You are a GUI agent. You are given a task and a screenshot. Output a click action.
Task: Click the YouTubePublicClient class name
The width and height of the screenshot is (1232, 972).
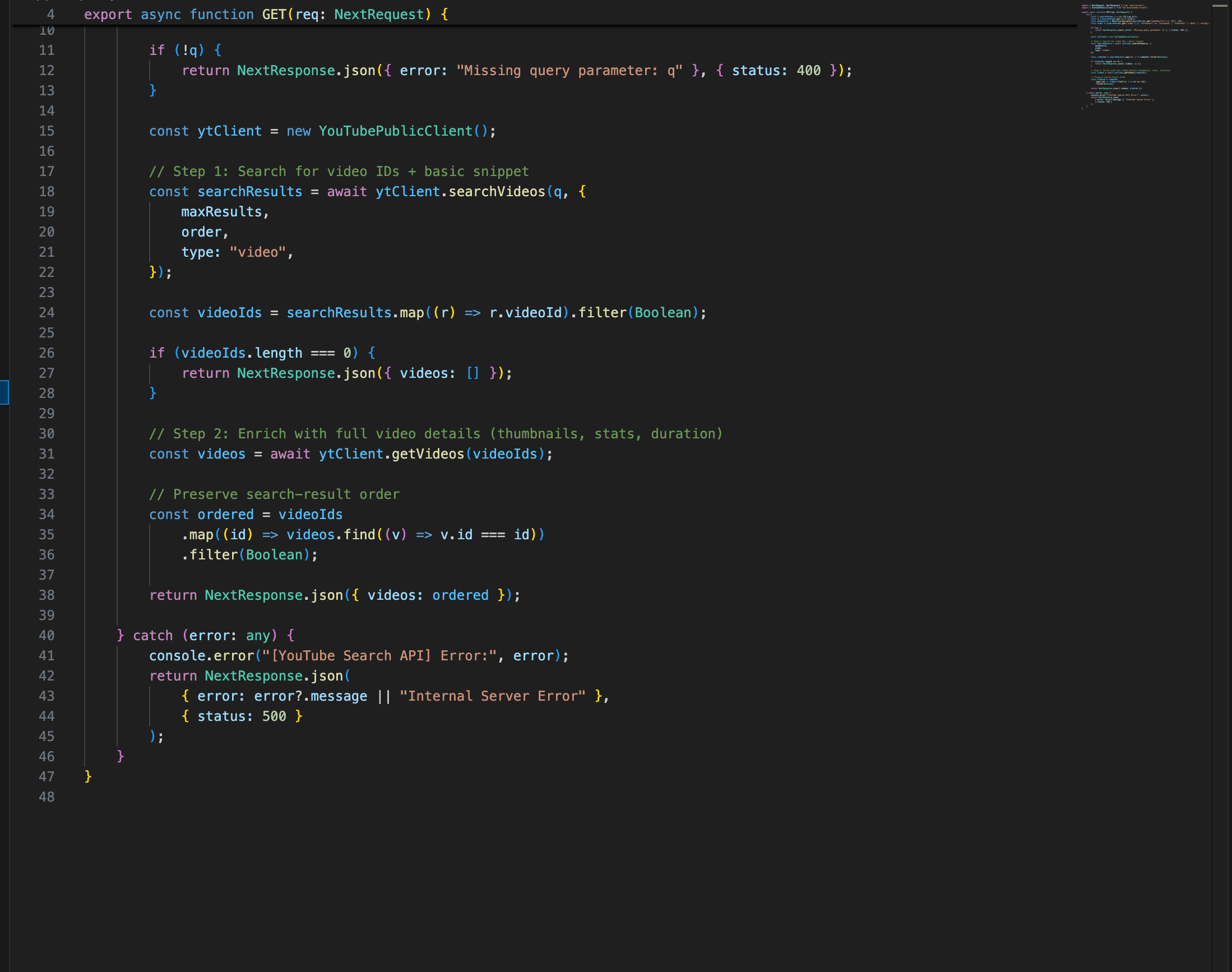pos(395,131)
